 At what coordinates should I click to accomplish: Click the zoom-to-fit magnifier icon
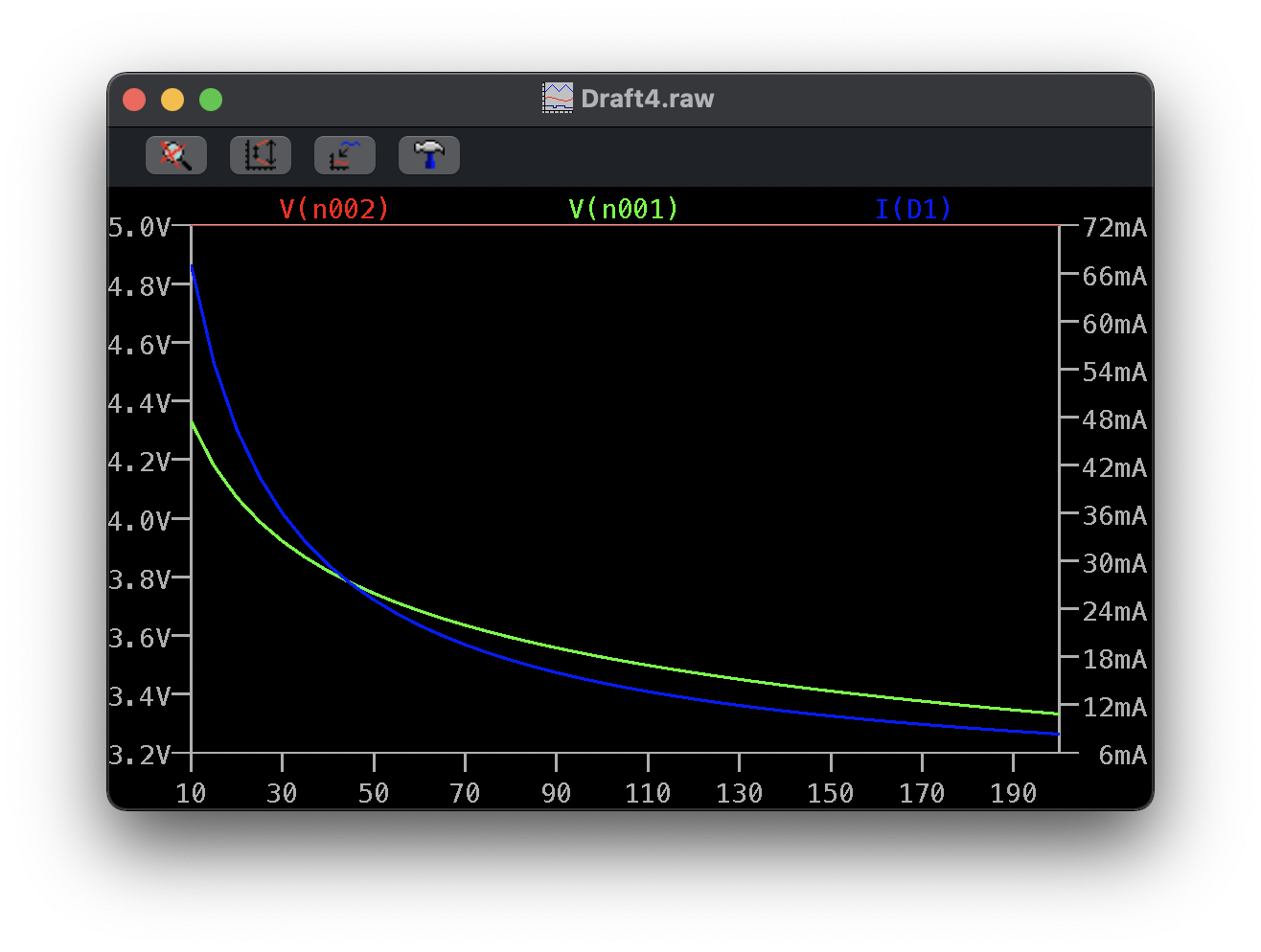[x=176, y=155]
